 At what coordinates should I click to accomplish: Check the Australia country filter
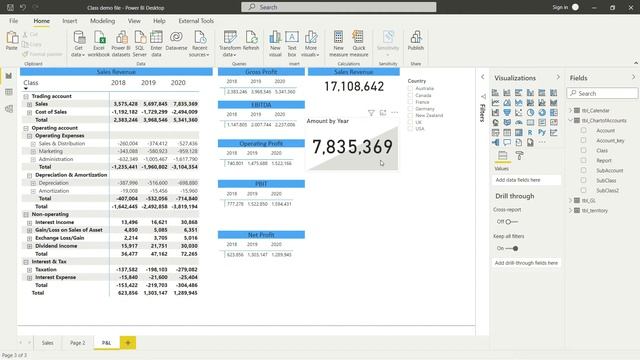pyautogui.click(x=410, y=88)
